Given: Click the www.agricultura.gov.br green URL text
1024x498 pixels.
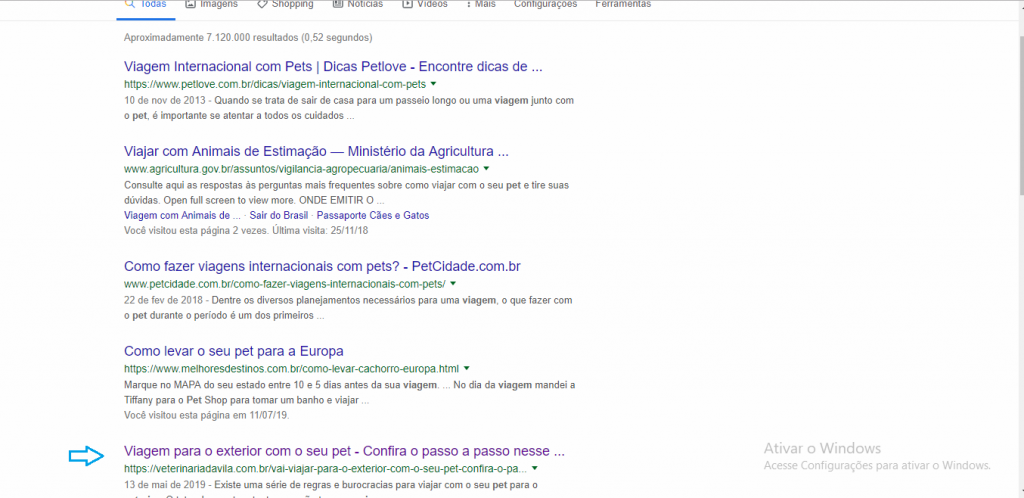Looking at the screenshot, I should pyautogui.click(x=301, y=169).
